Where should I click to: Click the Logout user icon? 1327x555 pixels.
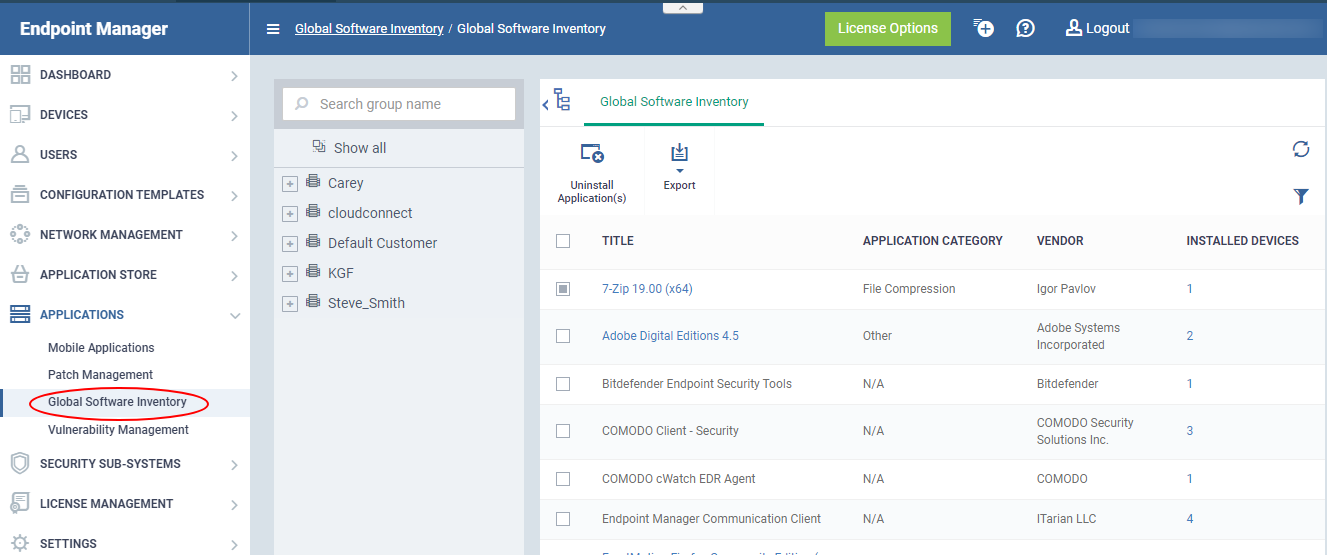pyautogui.click(x=1074, y=28)
